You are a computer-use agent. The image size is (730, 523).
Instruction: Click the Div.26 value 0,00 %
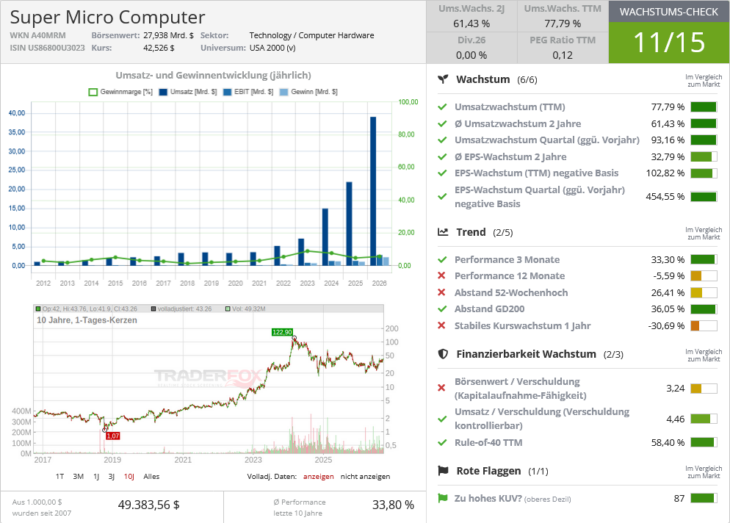tap(471, 55)
